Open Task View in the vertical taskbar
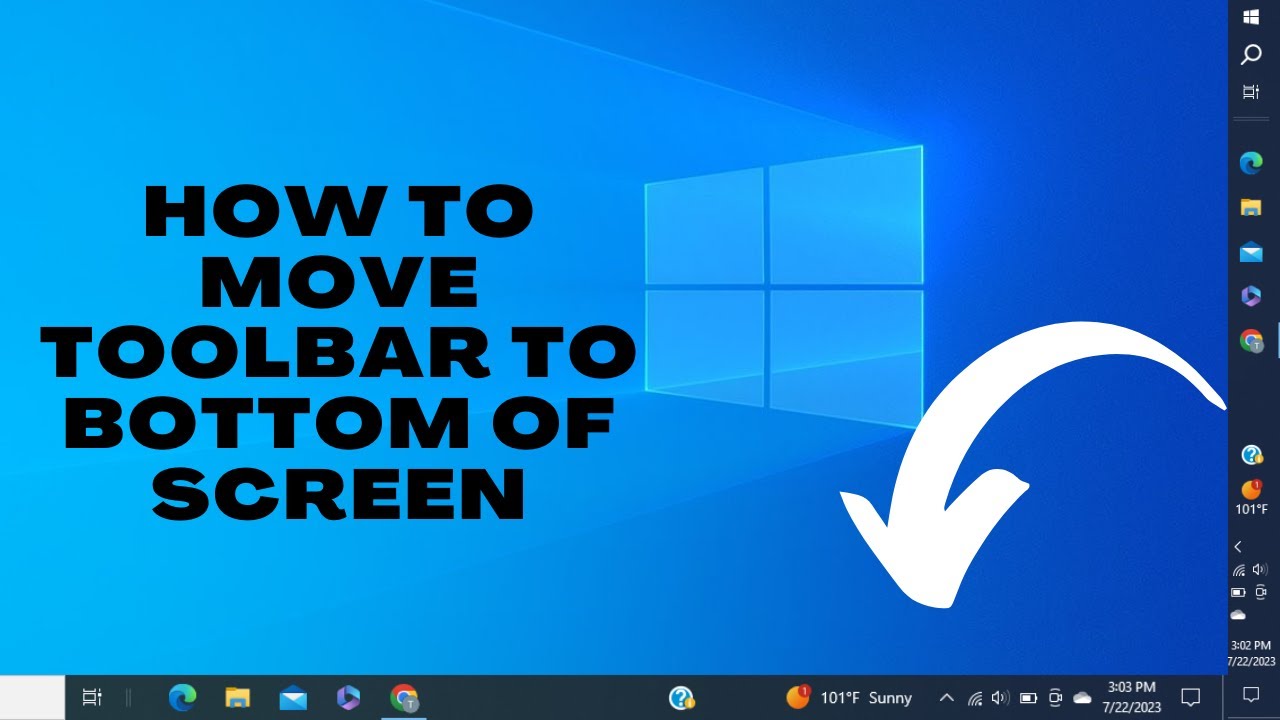1280x720 pixels. point(1251,92)
